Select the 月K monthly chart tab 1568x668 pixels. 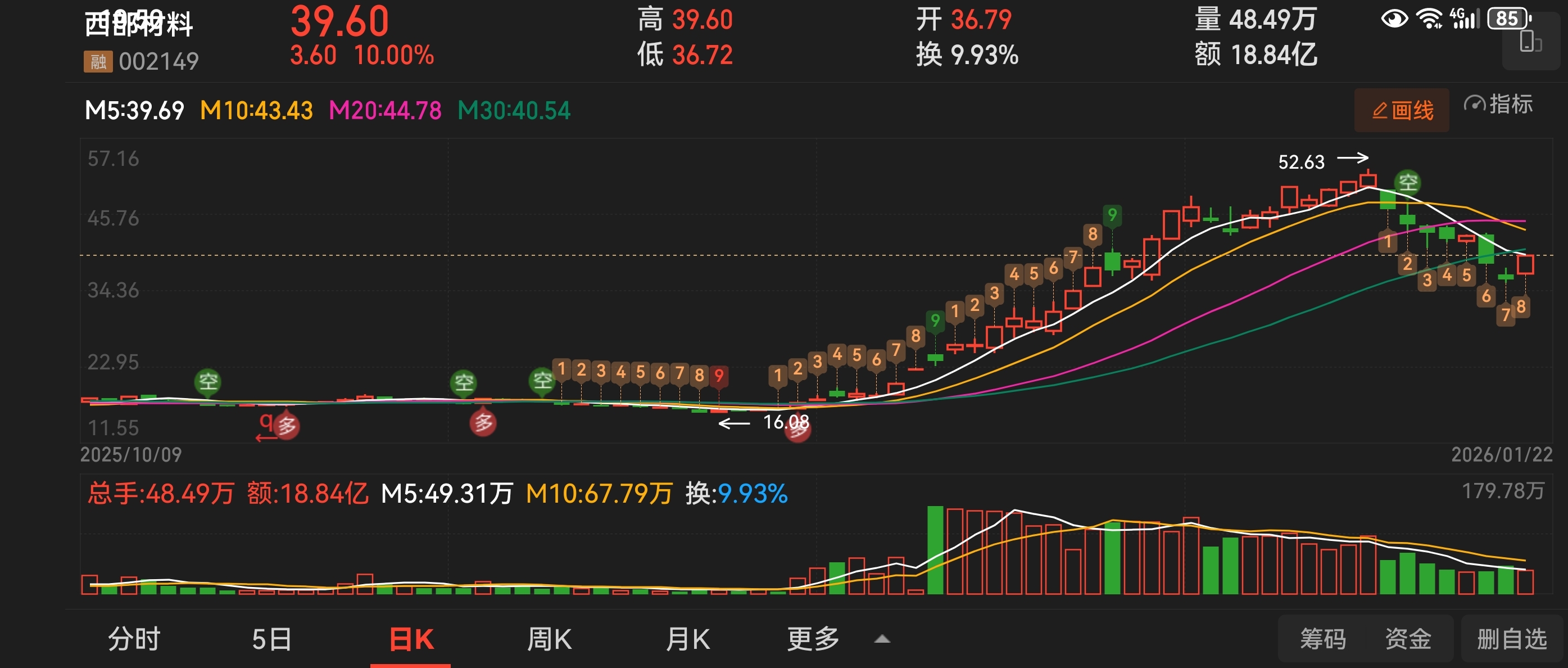[687, 639]
